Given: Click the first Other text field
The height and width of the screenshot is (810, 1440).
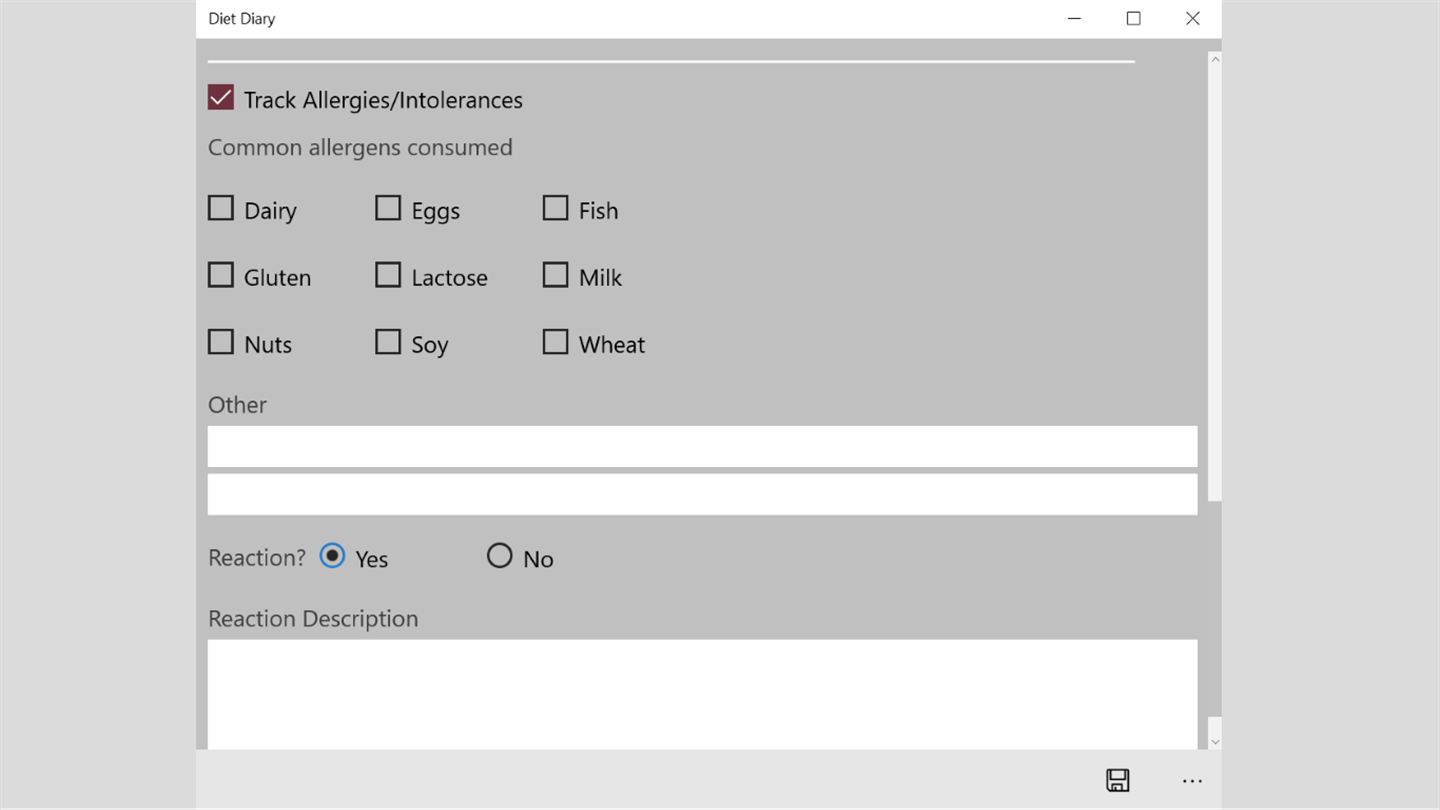Looking at the screenshot, I should tap(702, 446).
